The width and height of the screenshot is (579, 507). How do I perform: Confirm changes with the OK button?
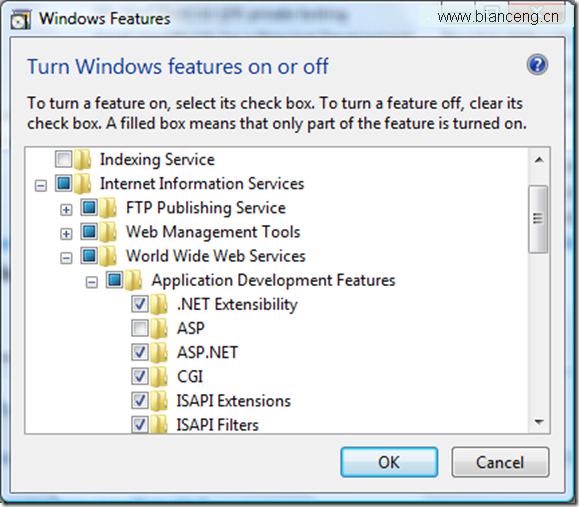389,462
